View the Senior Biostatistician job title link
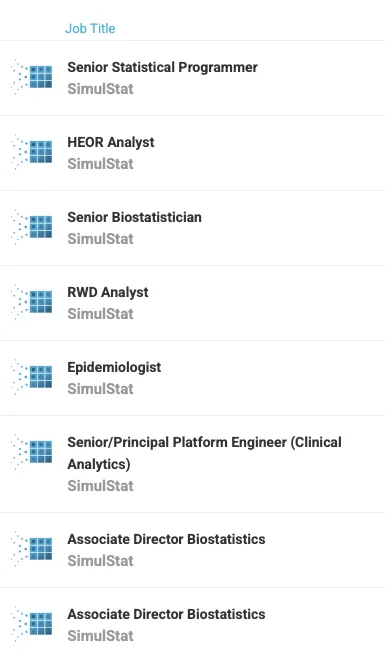This screenshot has height=660, width=385. 134,217
